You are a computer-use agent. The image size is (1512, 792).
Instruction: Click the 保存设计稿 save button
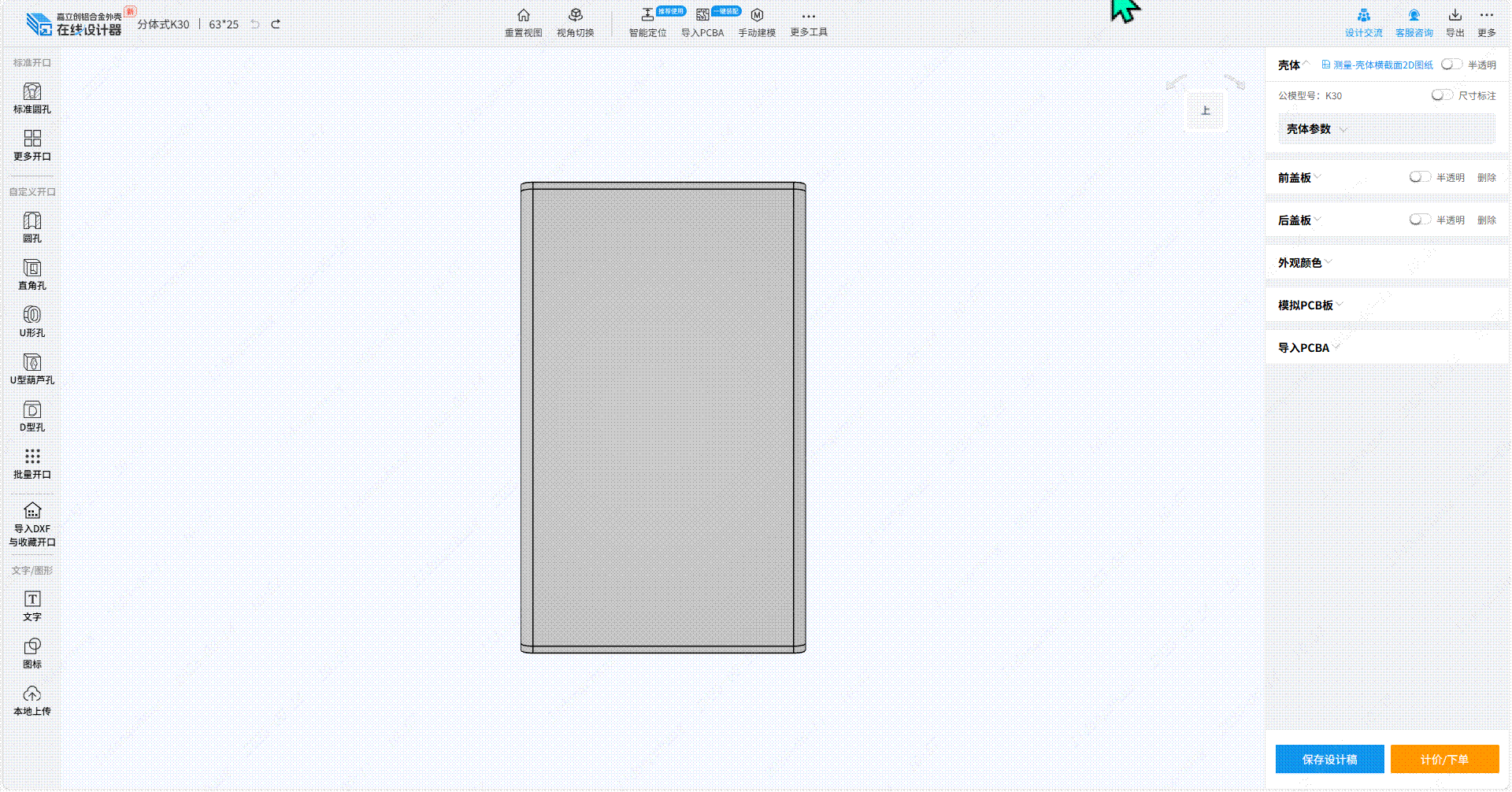pos(1329,759)
